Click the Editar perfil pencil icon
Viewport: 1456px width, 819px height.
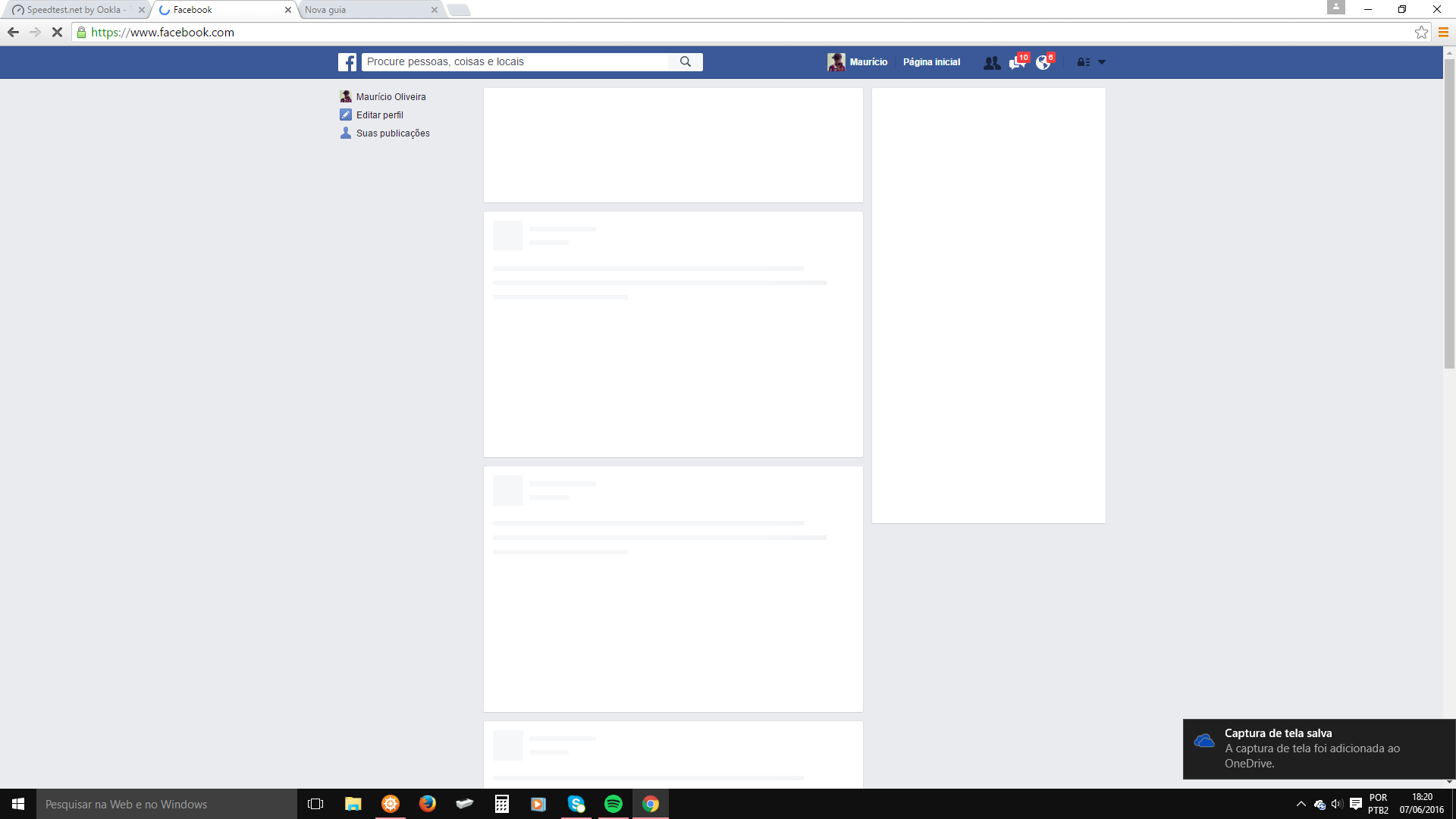(346, 115)
